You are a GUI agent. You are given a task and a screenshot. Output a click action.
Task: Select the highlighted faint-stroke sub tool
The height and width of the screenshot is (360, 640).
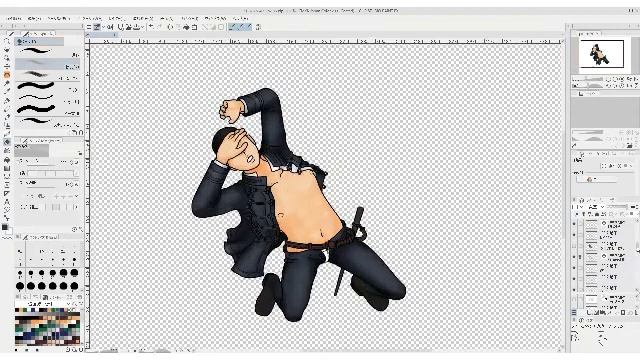tap(48, 64)
